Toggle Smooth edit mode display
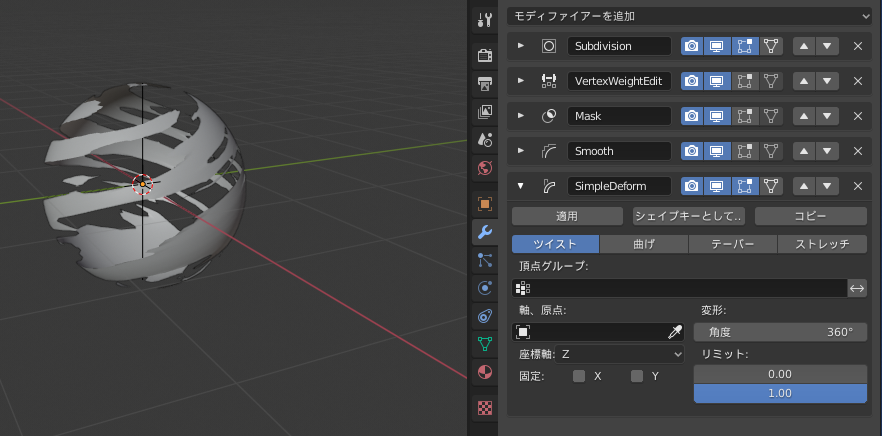Viewport: 882px width, 436px height. [x=745, y=151]
